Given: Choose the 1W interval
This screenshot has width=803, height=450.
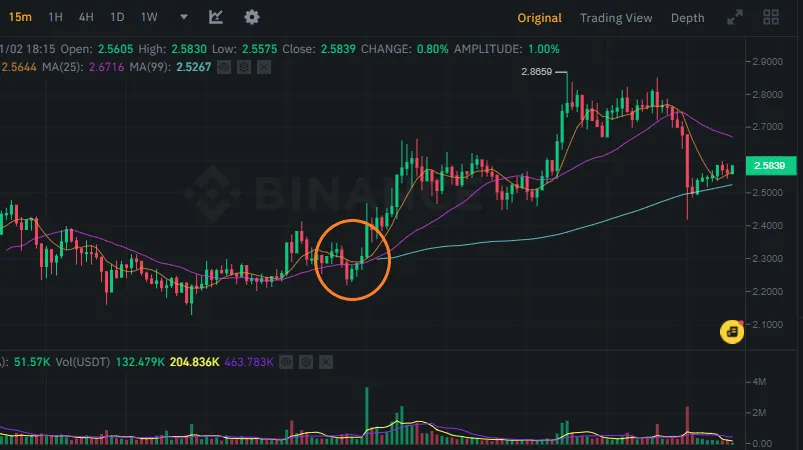Looking at the screenshot, I should 149,17.
